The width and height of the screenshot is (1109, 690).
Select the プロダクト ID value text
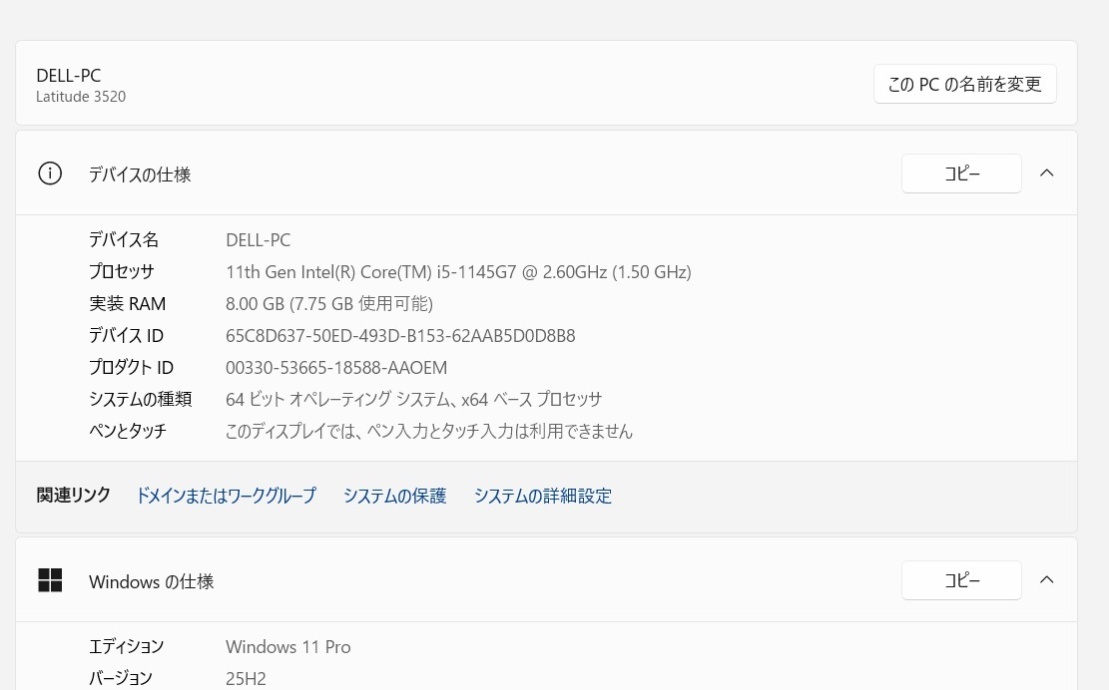point(335,365)
